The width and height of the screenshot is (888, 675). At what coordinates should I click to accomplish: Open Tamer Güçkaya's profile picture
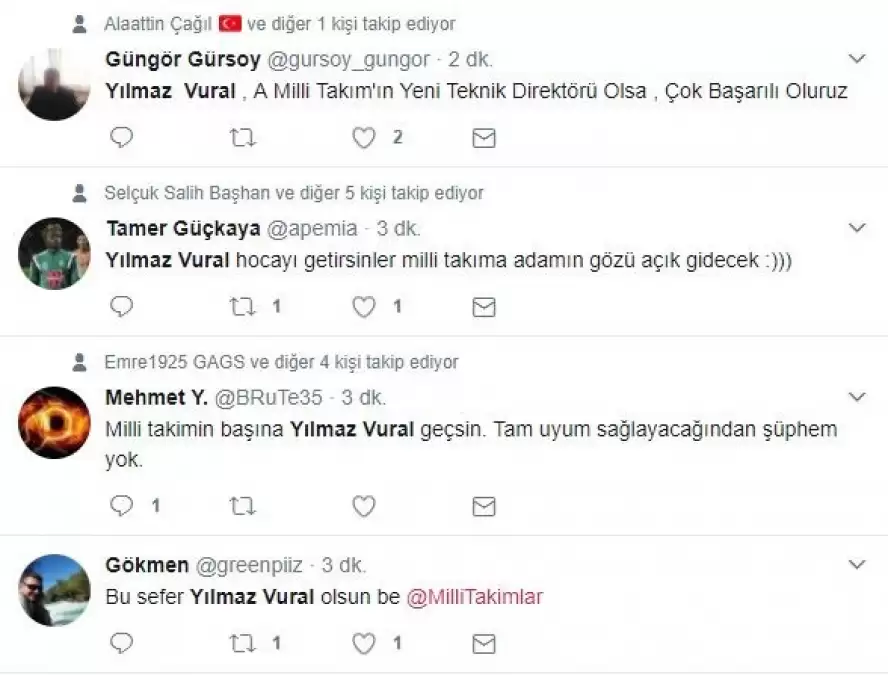tap(54, 253)
